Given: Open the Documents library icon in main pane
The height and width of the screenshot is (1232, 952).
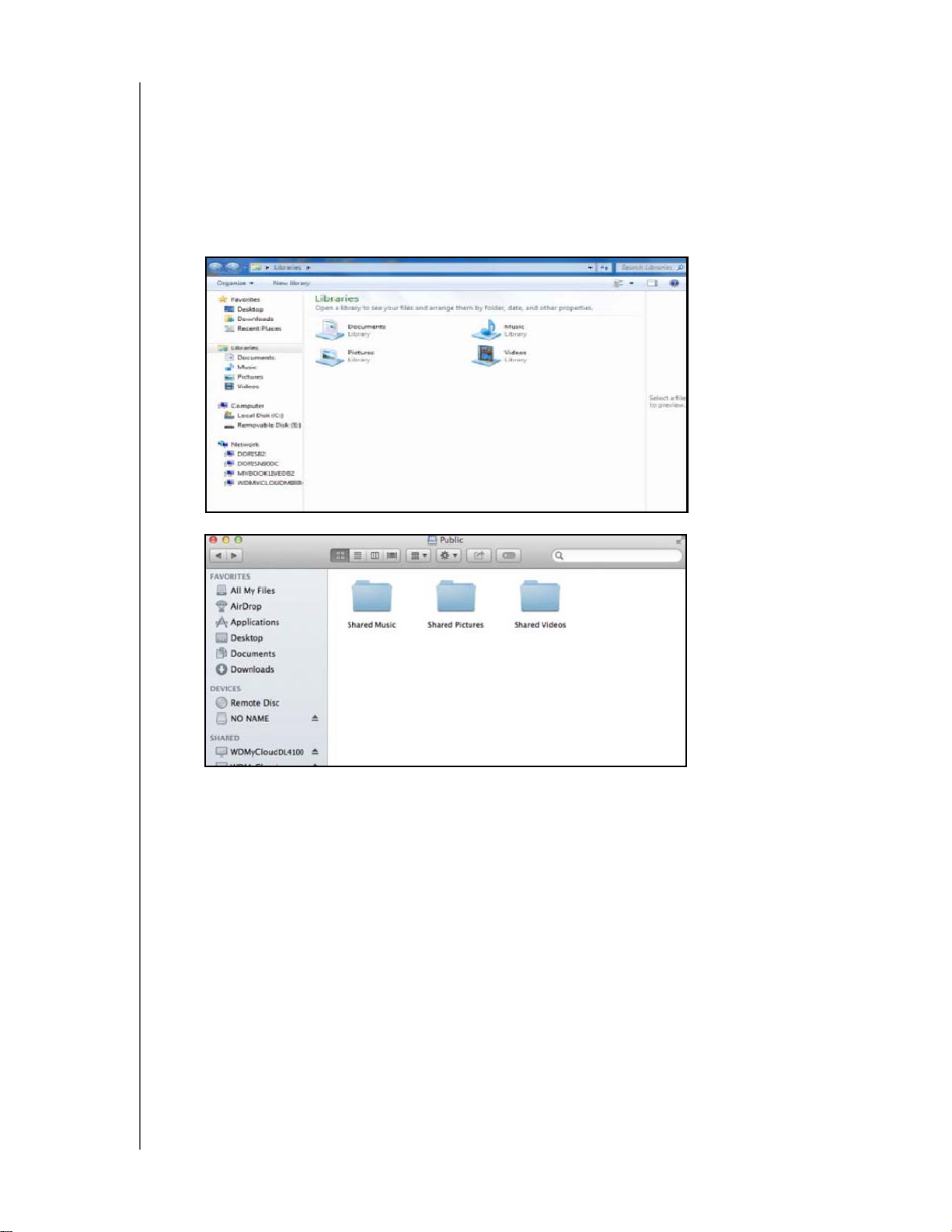Looking at the screenshot, I should point(330,330).
